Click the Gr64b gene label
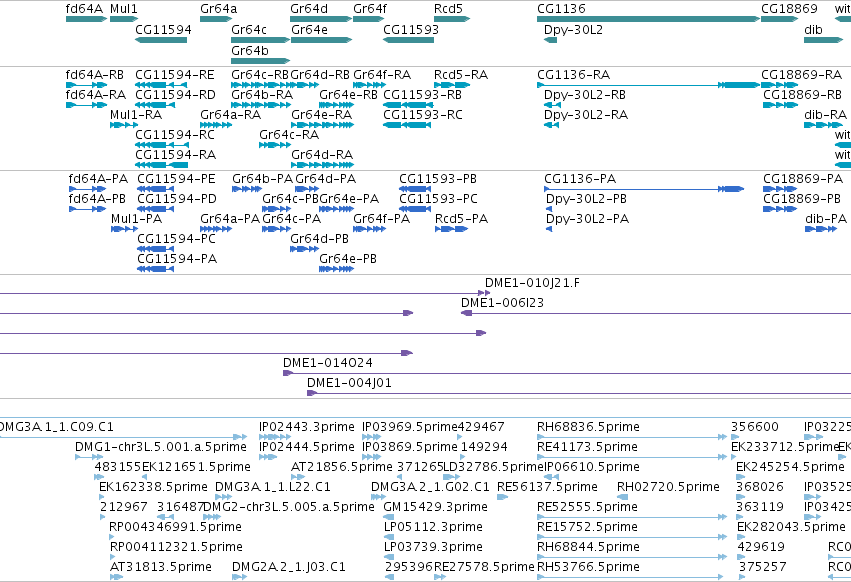851x582 pixels. (x=250, y=50)
